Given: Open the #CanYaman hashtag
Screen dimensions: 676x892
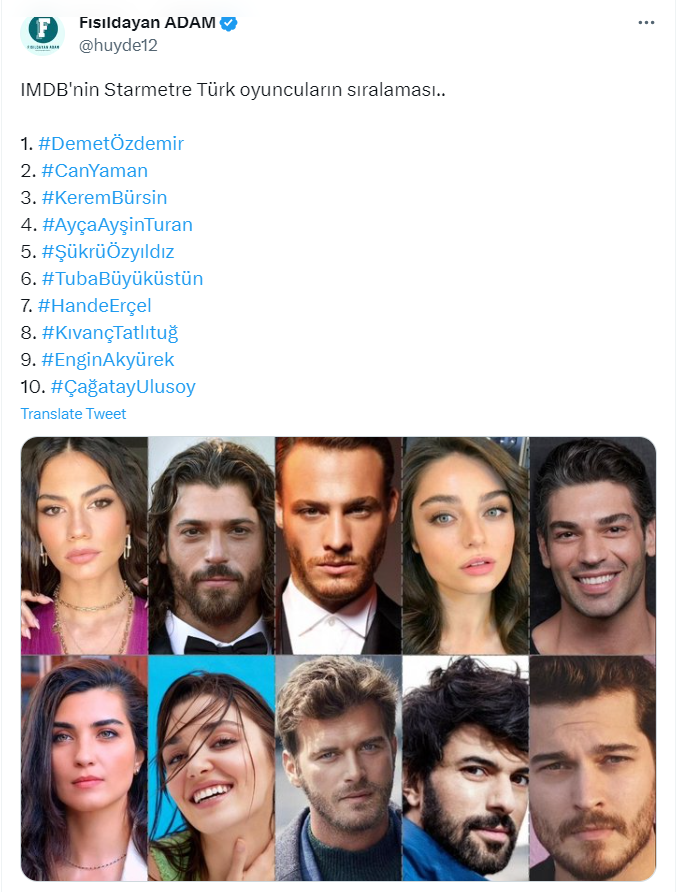Looking at the screenshot, I should (x=94, y=171).
